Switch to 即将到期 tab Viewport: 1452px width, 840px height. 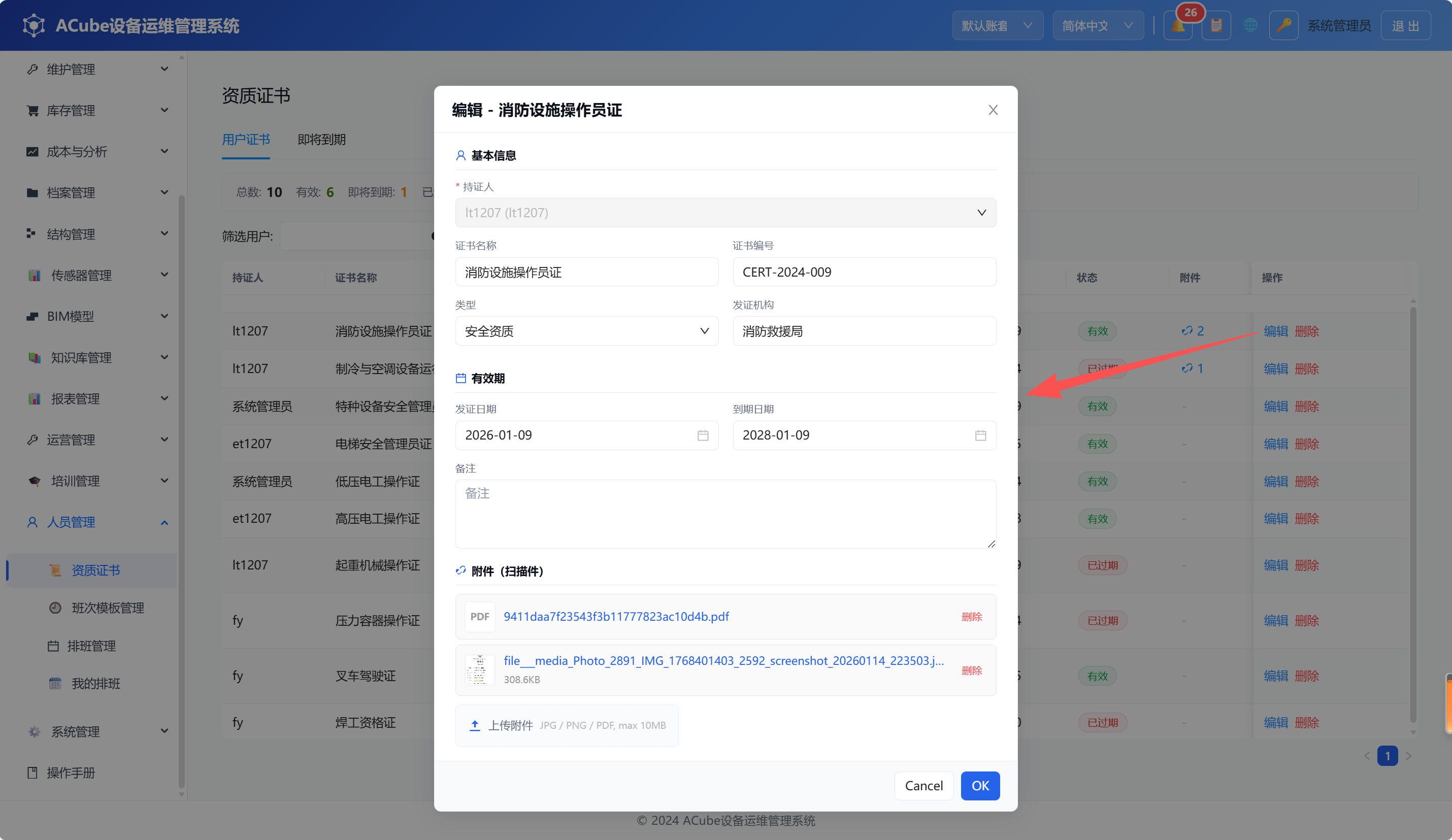pyautogui.click(x=321, y=140)
